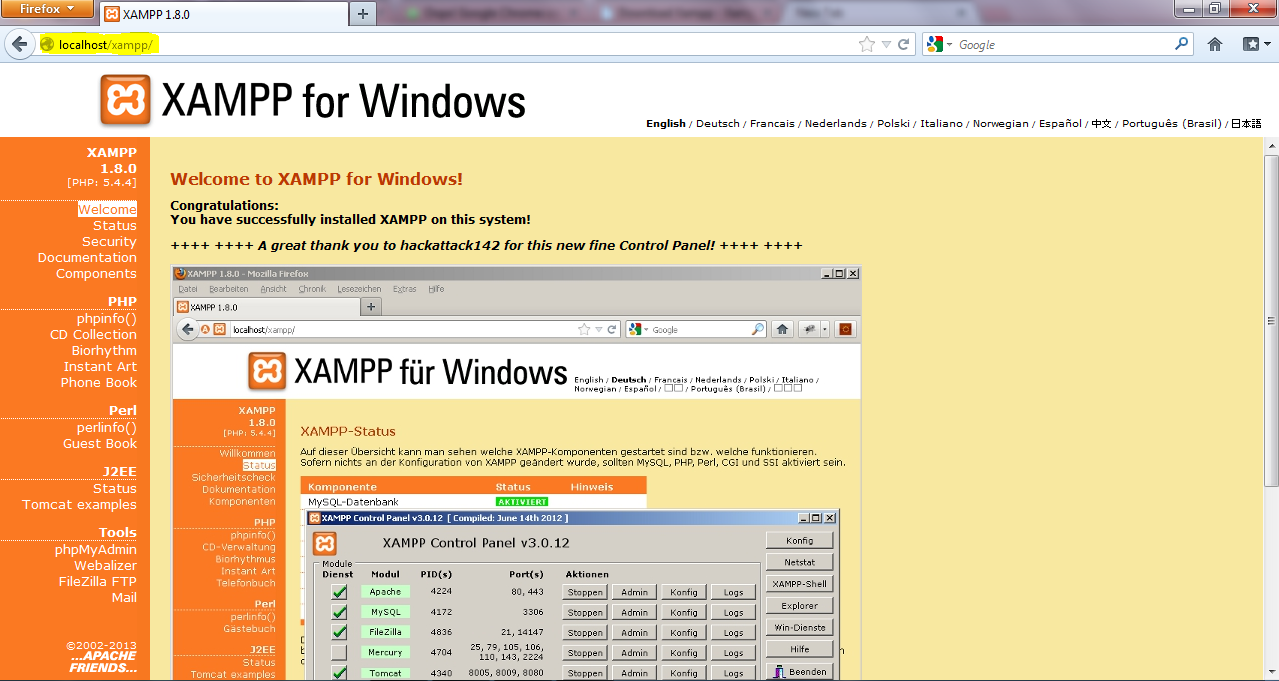Switch page language to Norwegian

[1001, 124]
